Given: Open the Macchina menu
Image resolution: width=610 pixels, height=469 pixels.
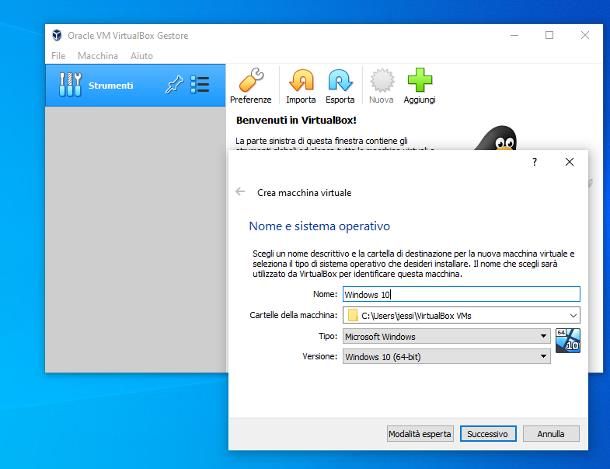Looking at the screenshot, I should (98, 56).
